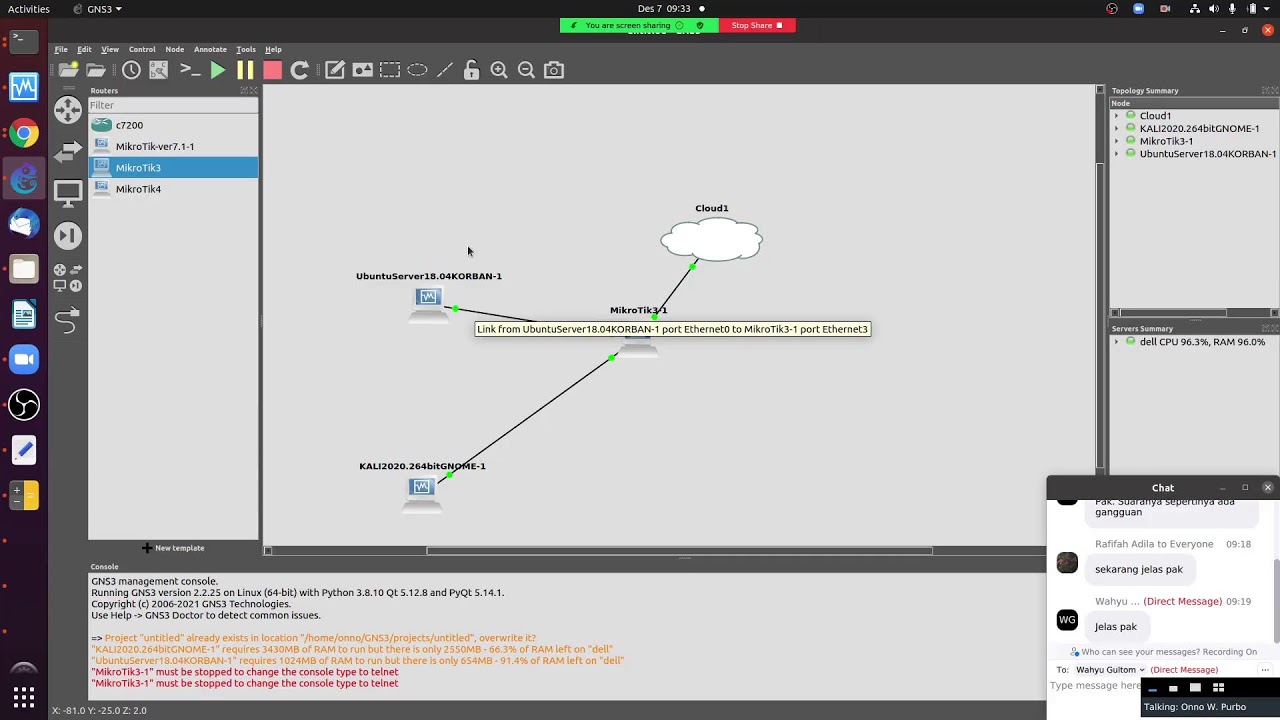The width and height of the screenshot is (1280, 720).
Task: Open Wahyu Gultom recipient dropdown in Chat
Action: tap(1110, 670)
